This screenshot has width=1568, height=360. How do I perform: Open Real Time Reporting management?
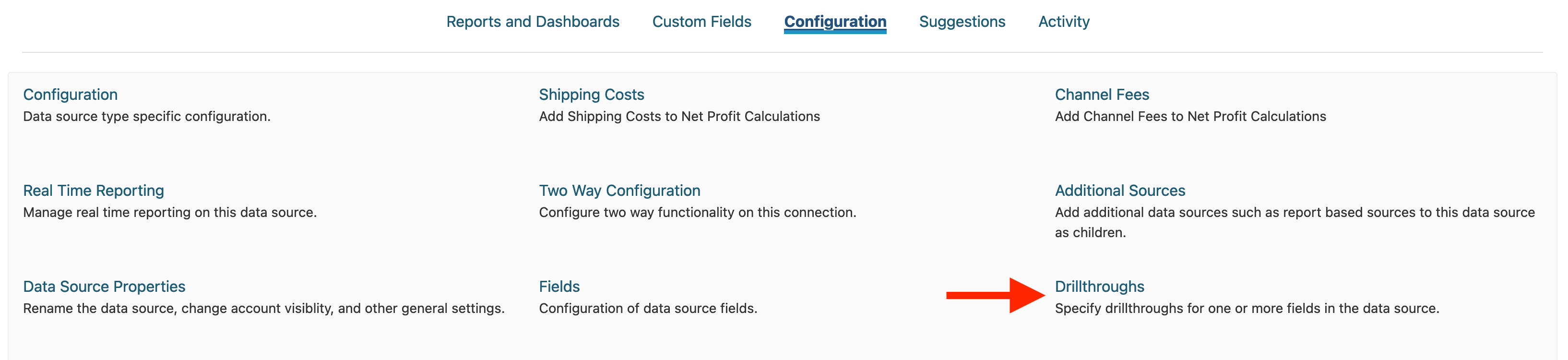click(x=93, y=190)
